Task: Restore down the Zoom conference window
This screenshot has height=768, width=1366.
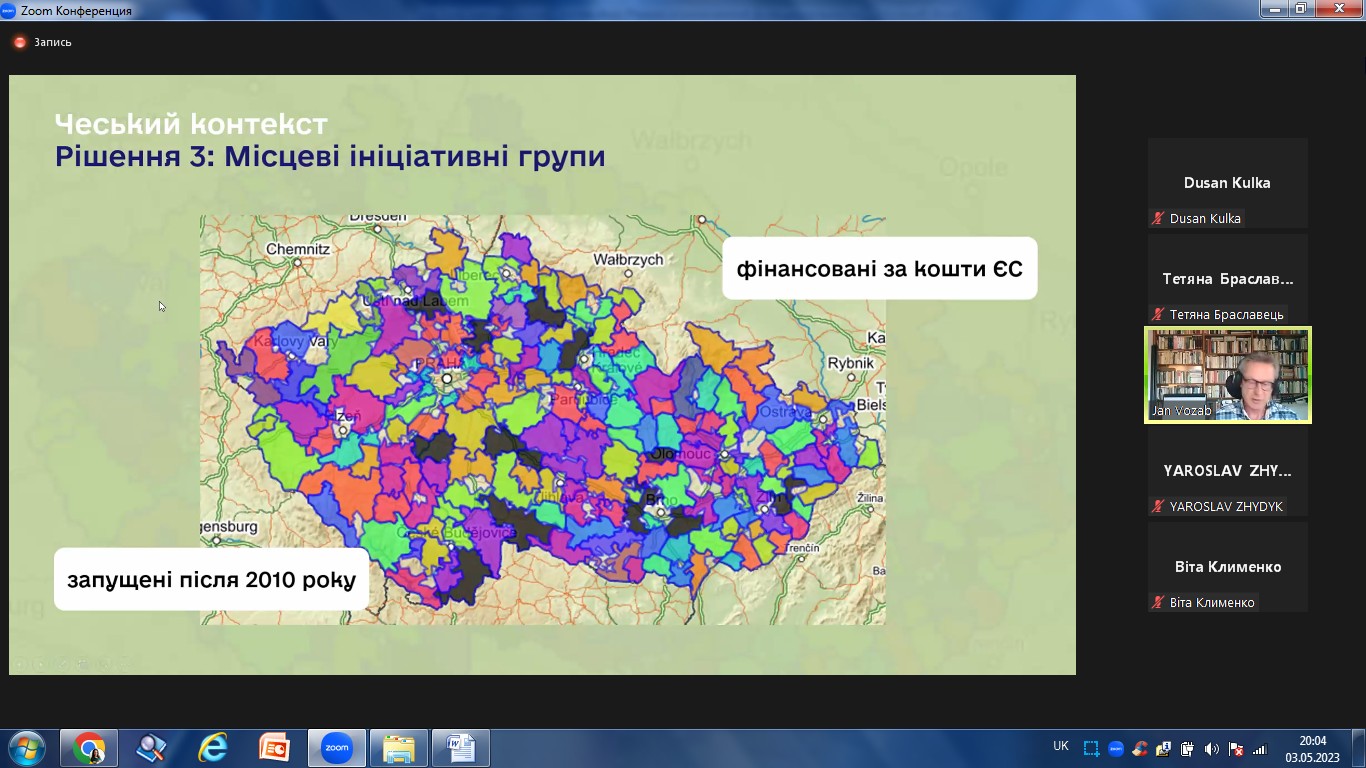Action: [1300, 9]
